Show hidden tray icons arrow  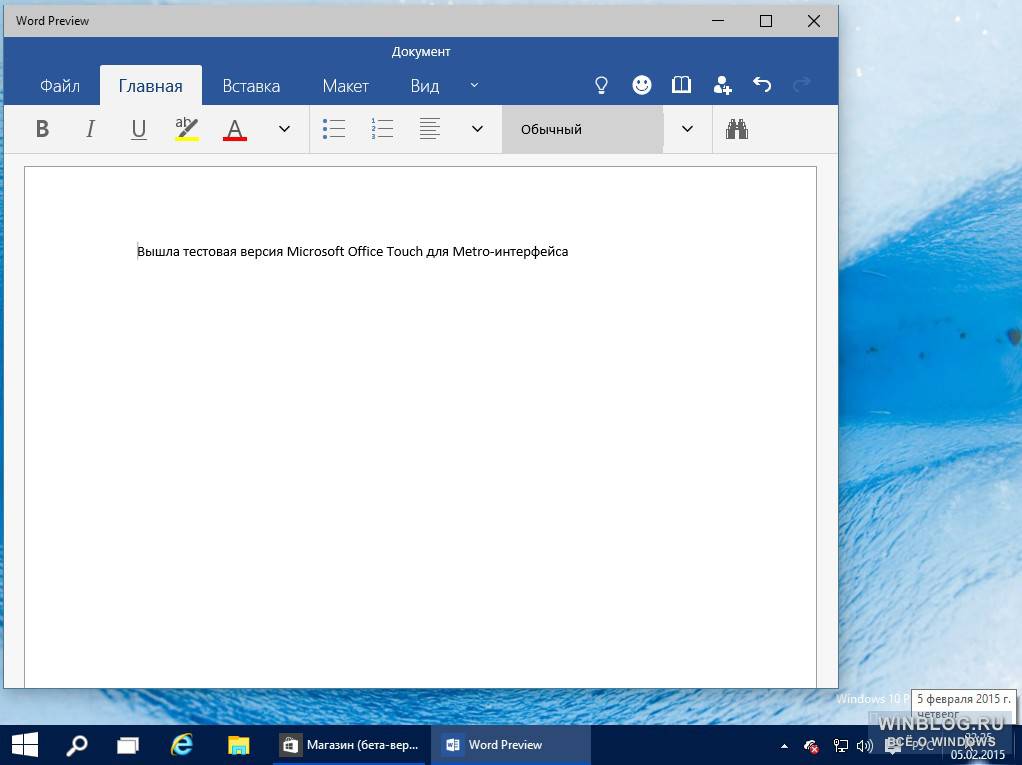tap(784, 746)
